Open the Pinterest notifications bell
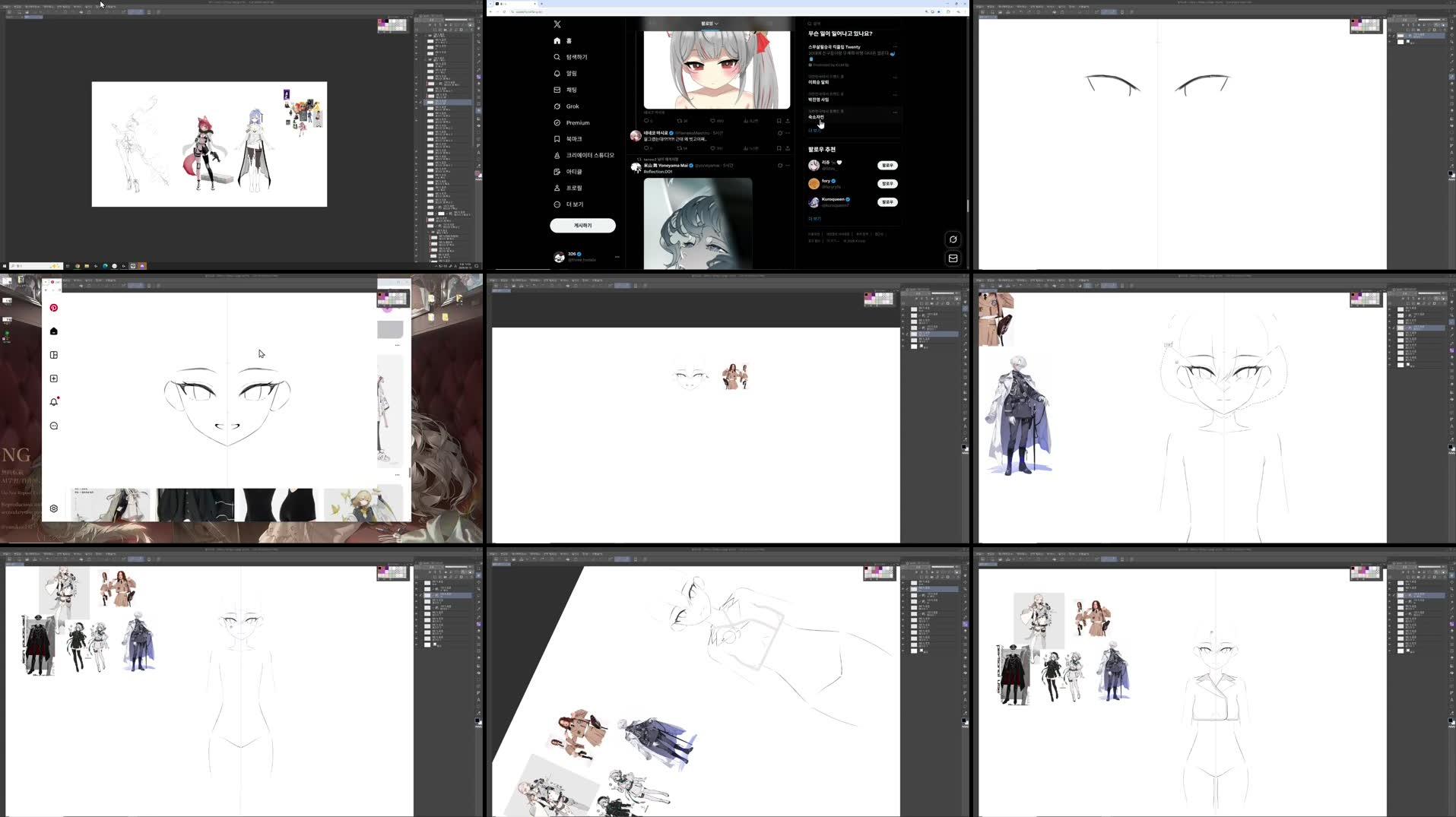Screen dimensions: 1456x817 [54, 401]
